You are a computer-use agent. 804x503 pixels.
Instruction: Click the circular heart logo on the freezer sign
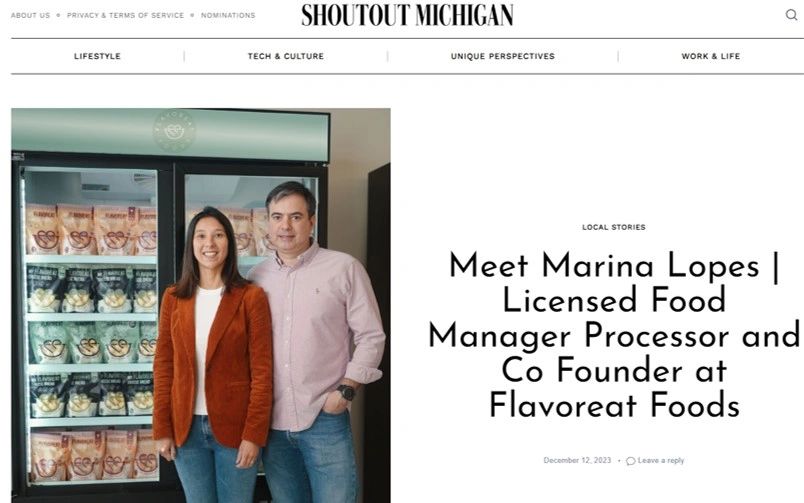174,130
